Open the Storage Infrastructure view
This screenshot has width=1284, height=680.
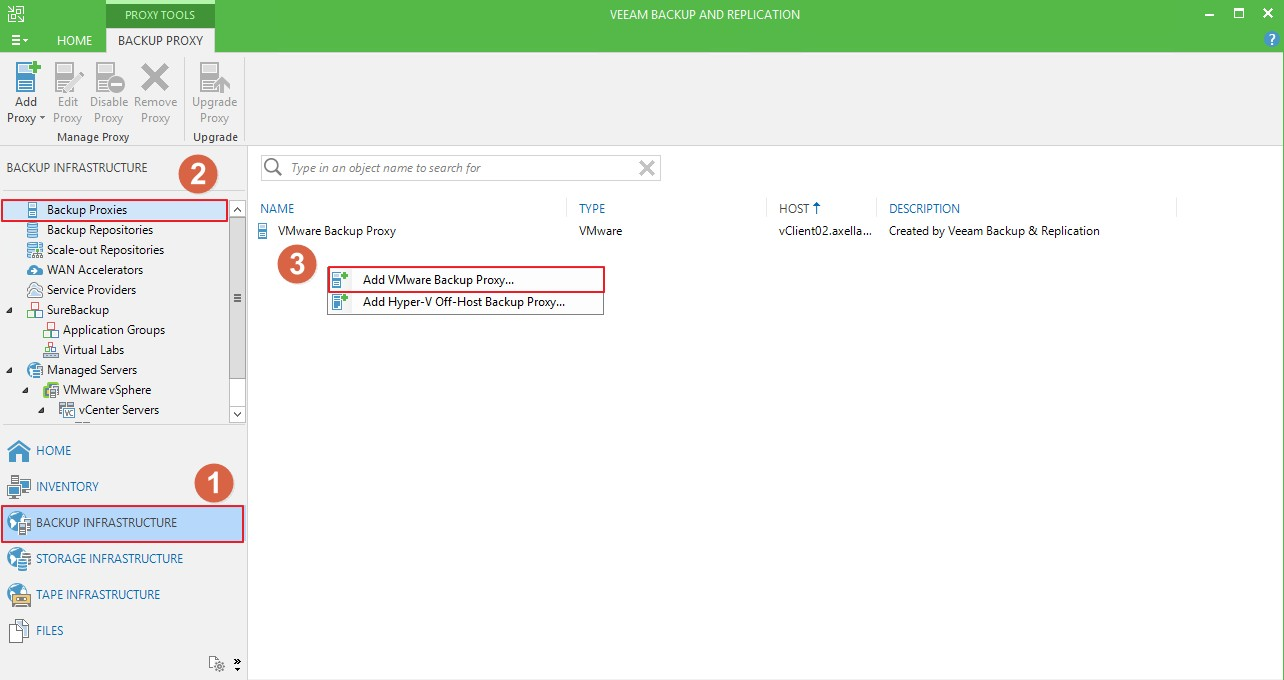(x=109, y=559)
